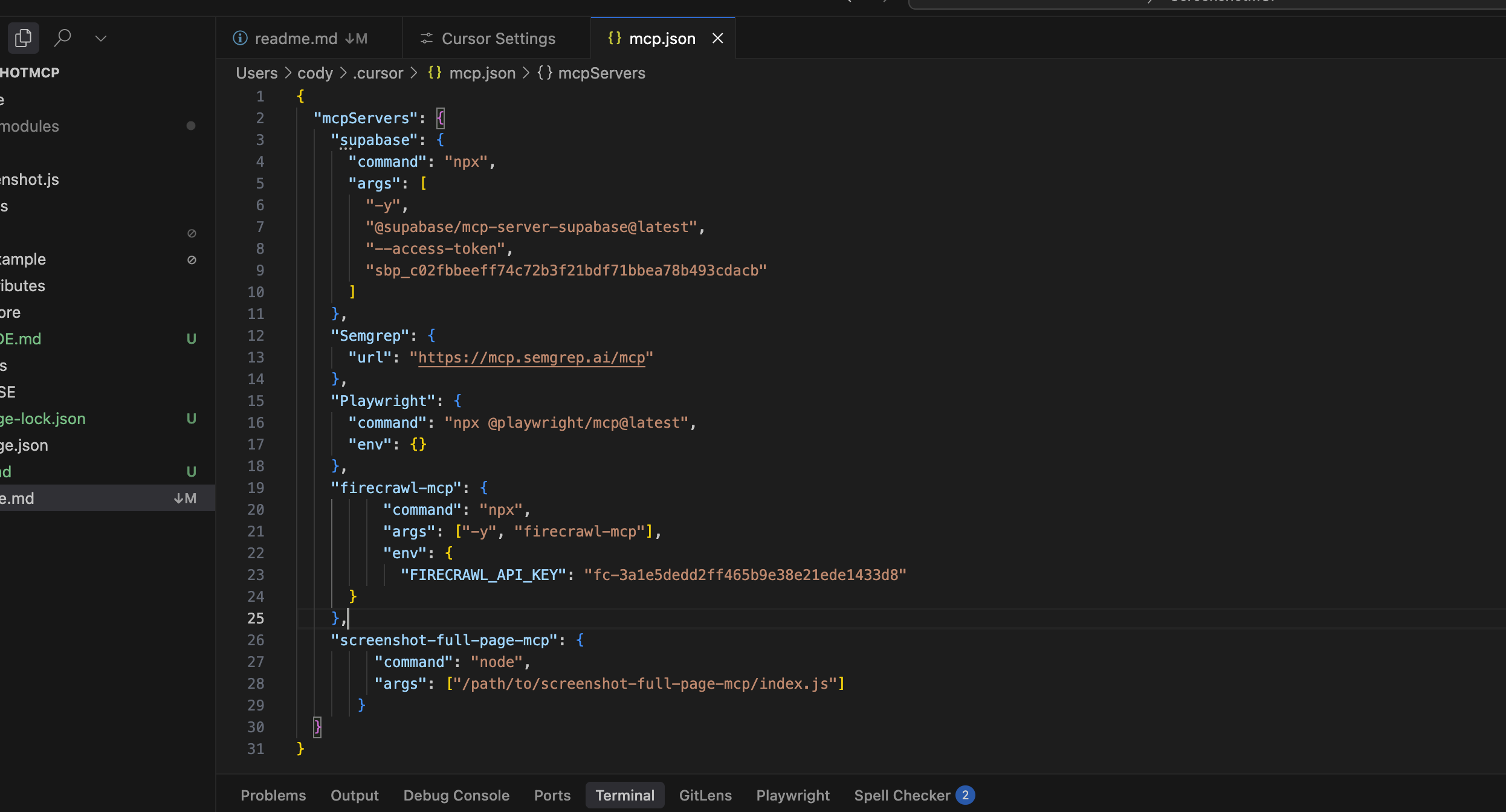This screenshot has height=812, width=1506.
Task: Click the fc- Firecrawl key value string
Action: click(746, 575)
